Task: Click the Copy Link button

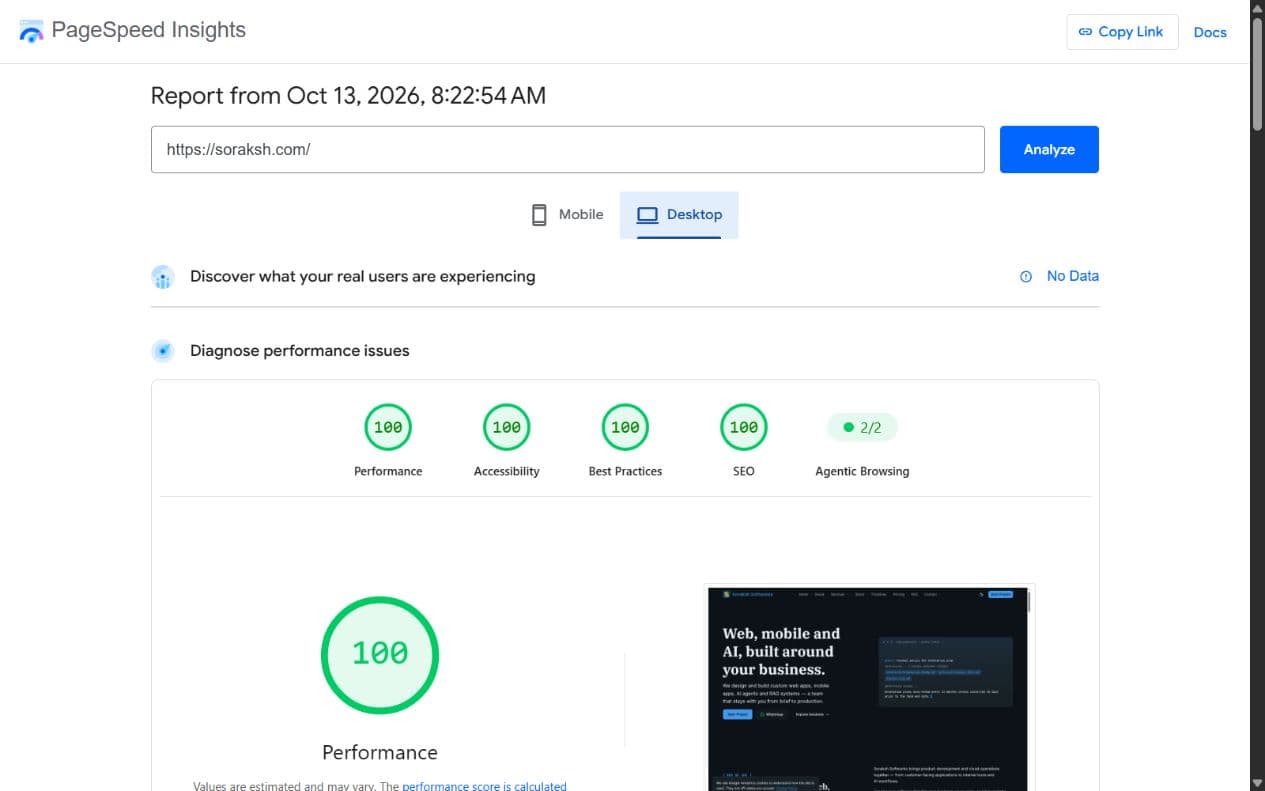Action: [1122, 32]
